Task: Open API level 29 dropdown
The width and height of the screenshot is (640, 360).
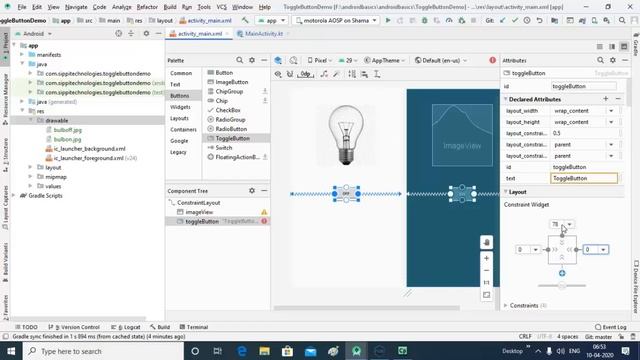Action: point(348,60)
